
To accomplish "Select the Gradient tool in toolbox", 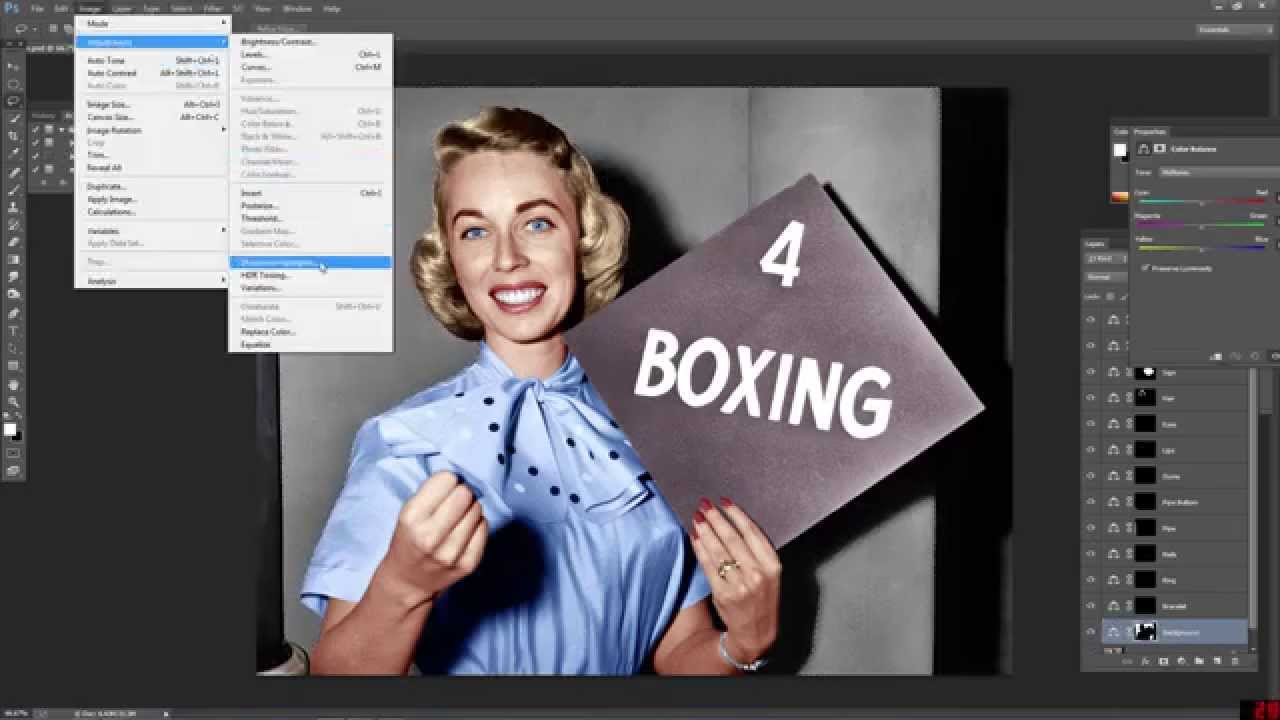I will pyautogui.click(x=13, y=260).
